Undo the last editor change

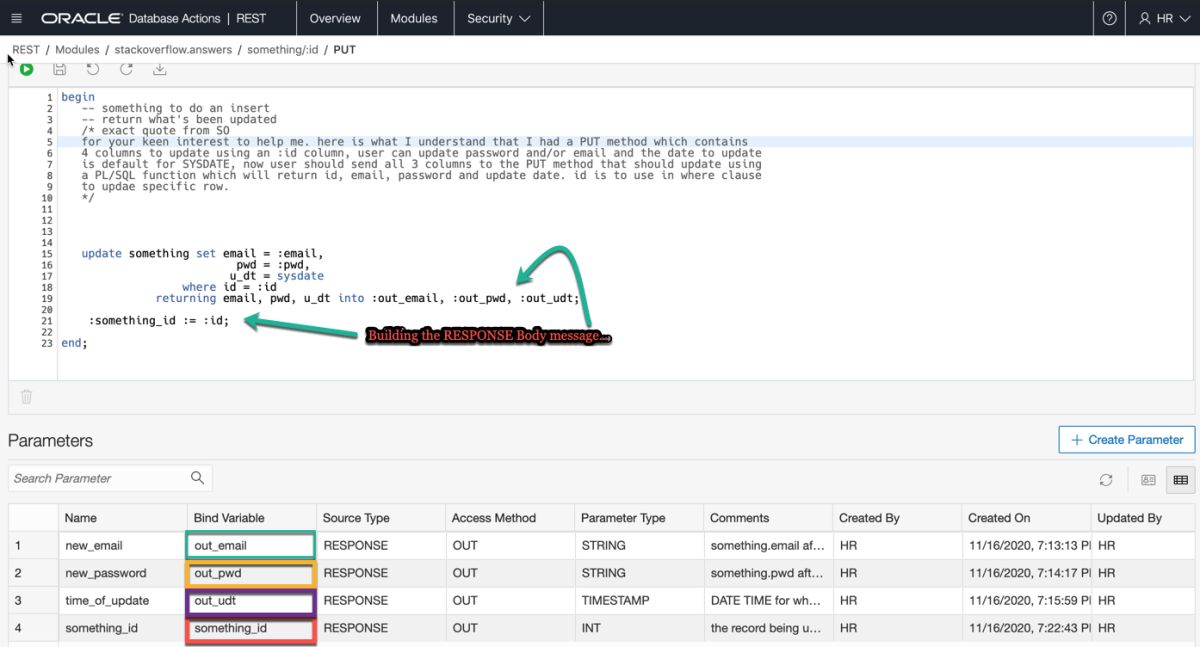(93, 69)
